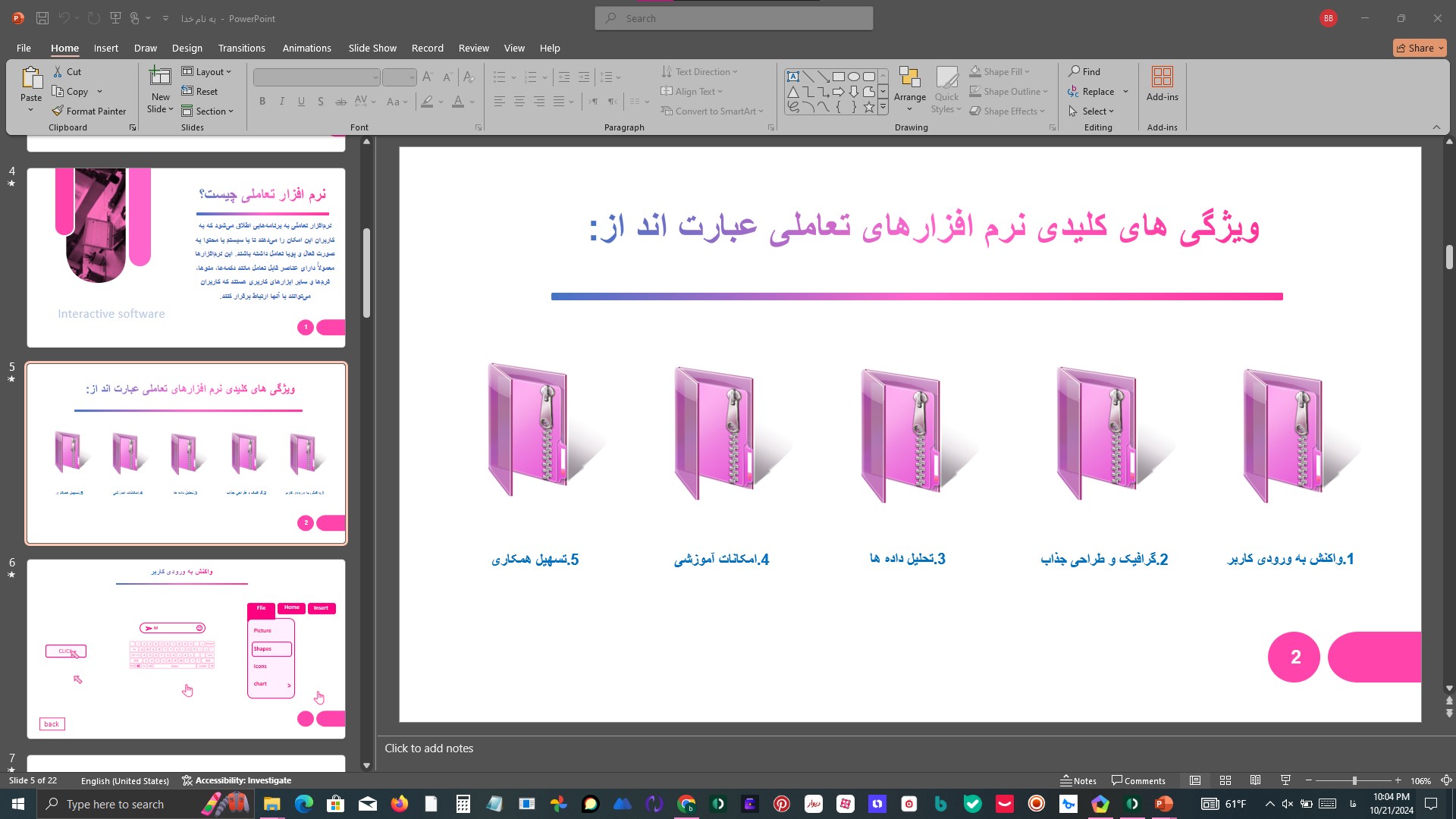Image resolution: width=1456 pixels, height=819 pixels.
Task: Save the presentation with floppy icon
Action: click(42, 18)
